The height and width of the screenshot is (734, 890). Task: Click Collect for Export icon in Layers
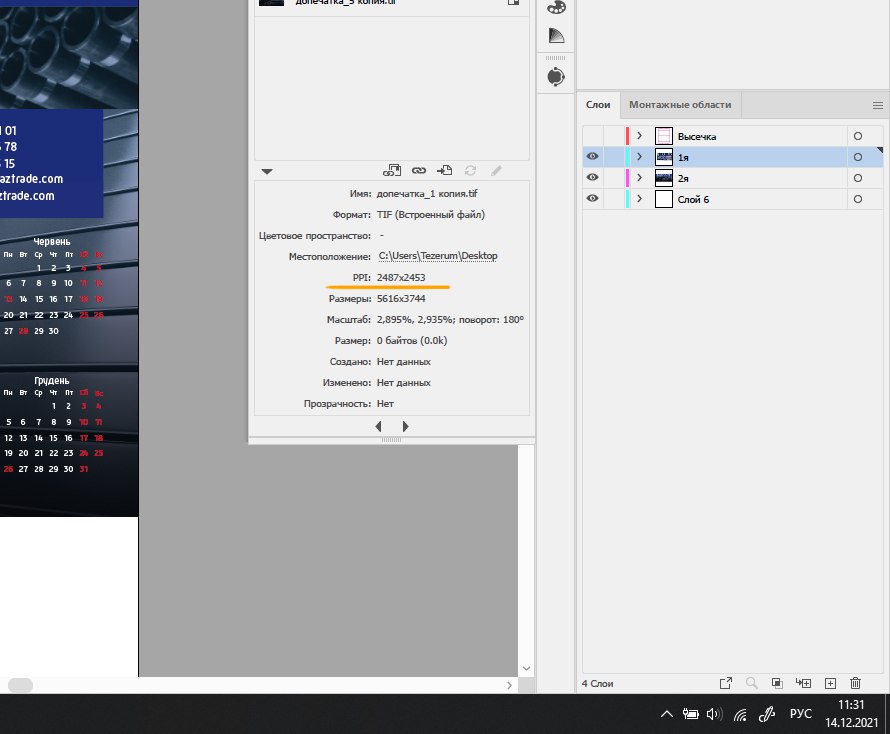pyautogui.click(x=725, y=683)
